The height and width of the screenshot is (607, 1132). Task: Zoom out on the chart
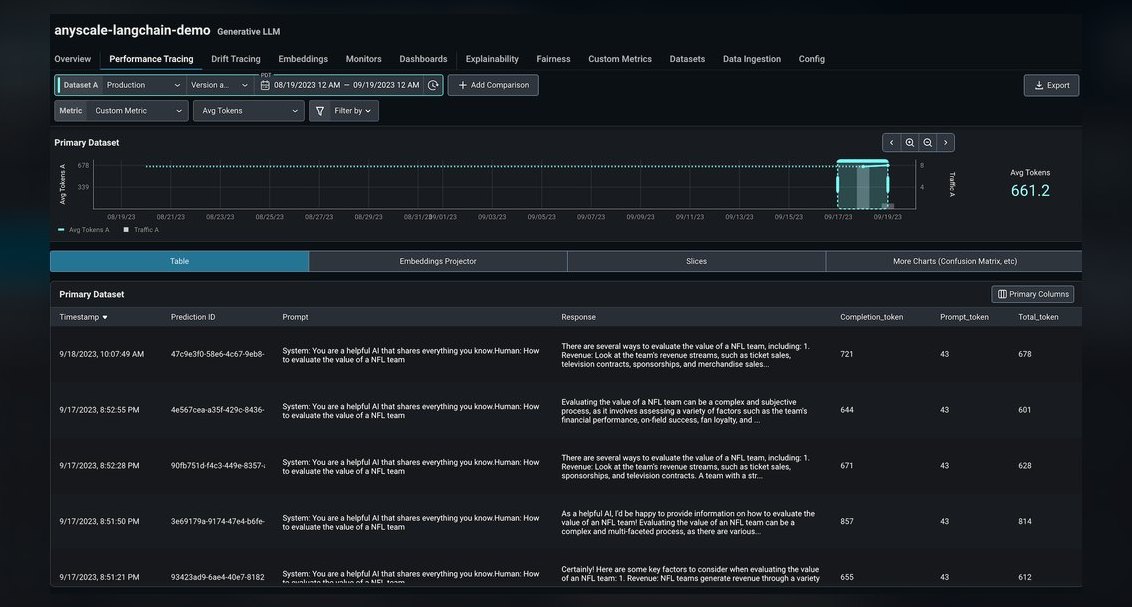point(928,143)
